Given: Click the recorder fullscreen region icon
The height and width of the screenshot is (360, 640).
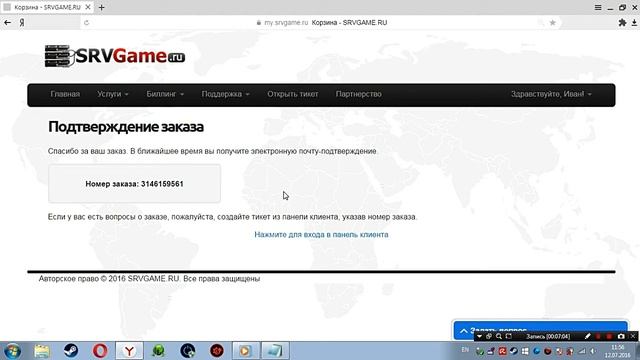Looking at the screenshot, I should click(509, 336).
